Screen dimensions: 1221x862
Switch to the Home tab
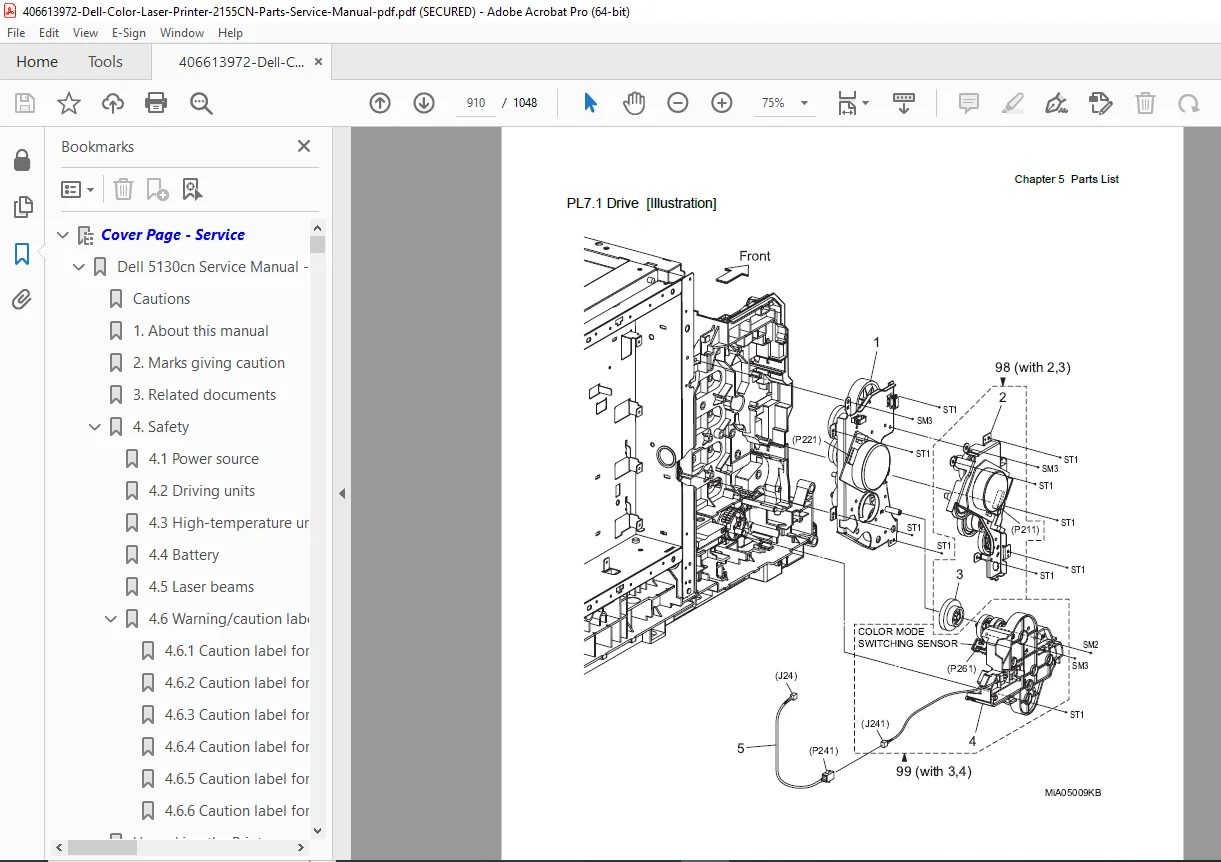[37, 62]
